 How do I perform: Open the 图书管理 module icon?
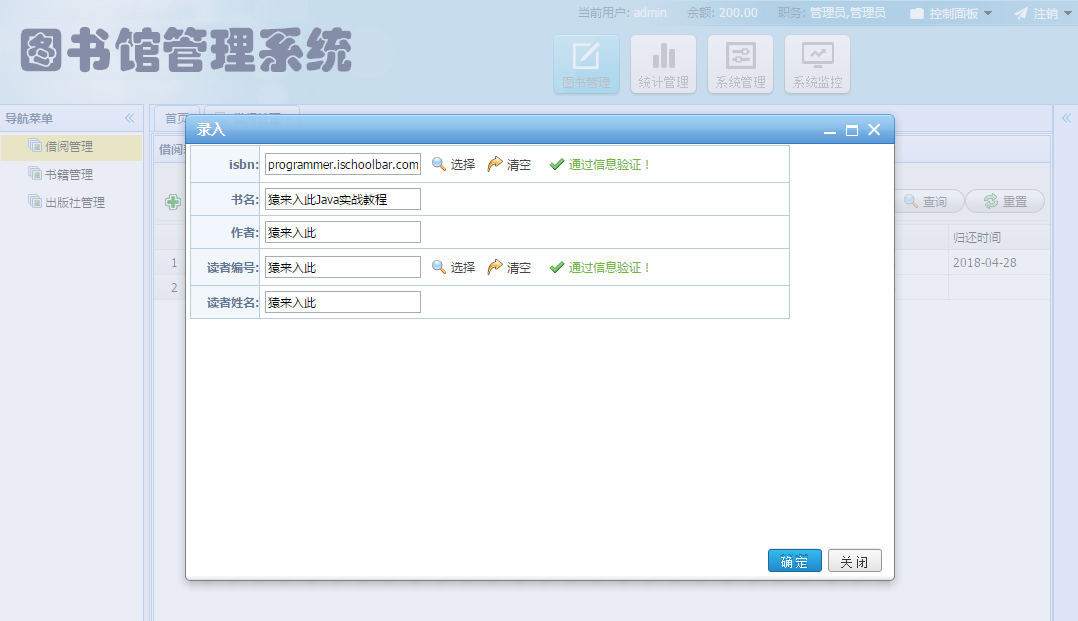coord(586,63)
